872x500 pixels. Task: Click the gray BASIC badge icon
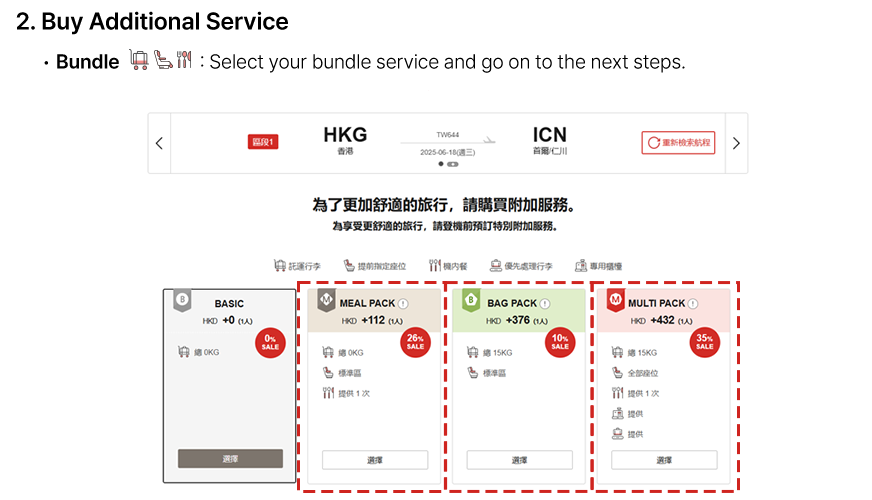point(182,300)
